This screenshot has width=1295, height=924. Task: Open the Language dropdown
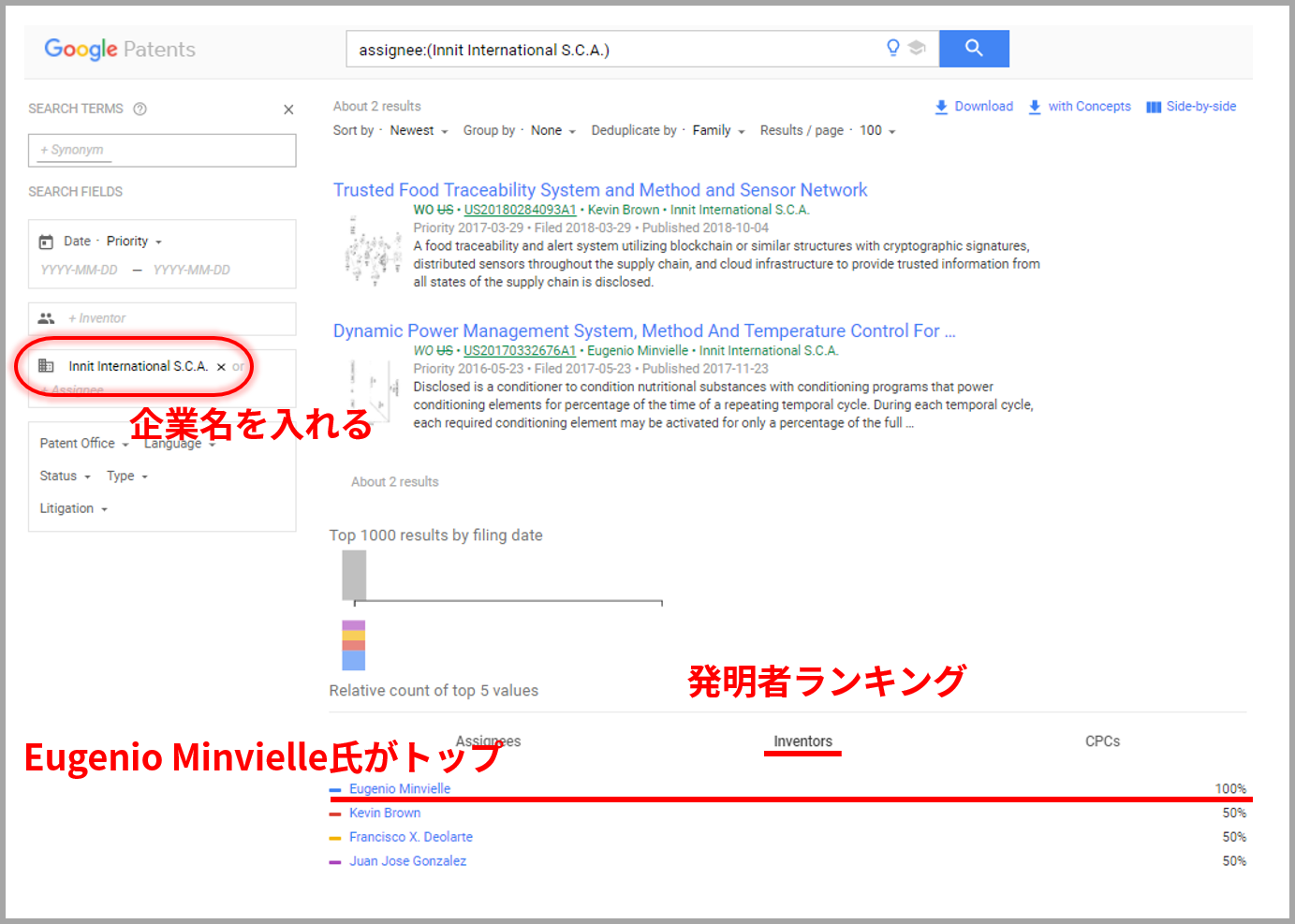[180, 445]
